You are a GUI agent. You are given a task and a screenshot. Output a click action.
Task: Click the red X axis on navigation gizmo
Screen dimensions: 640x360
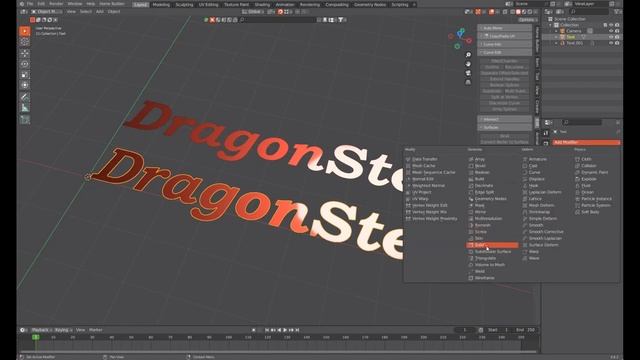[x=469, y=40]
